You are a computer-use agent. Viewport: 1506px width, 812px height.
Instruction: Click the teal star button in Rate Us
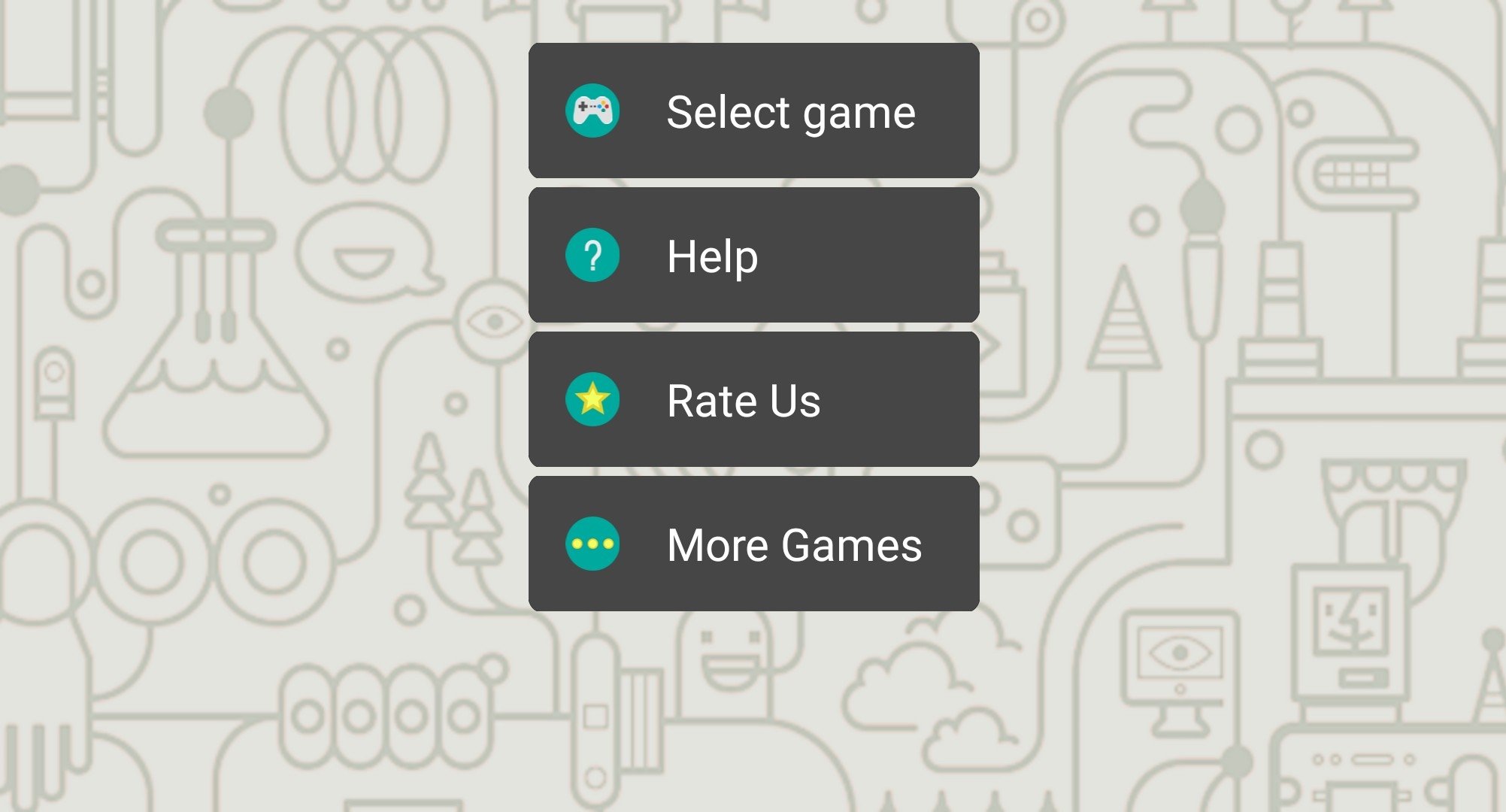point(592,400)
